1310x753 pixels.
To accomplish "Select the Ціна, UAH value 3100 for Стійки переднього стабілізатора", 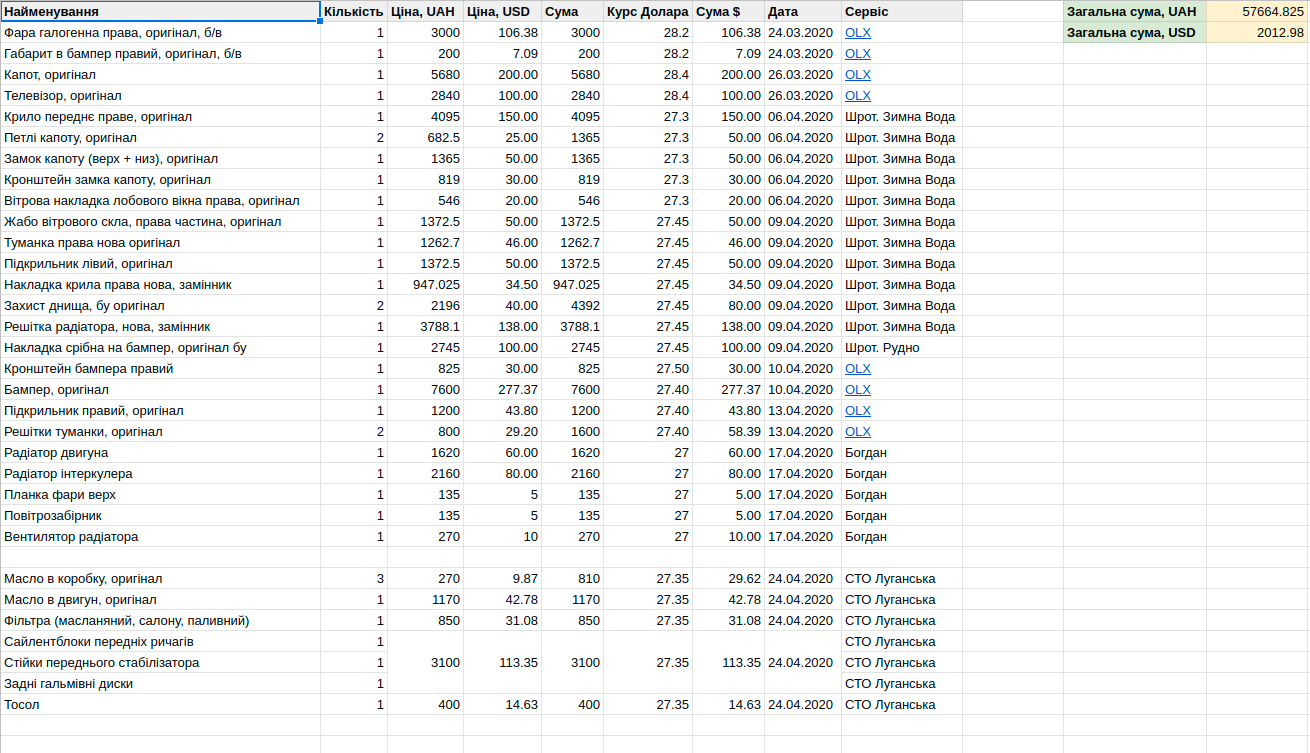I will (x=425, y=662).
